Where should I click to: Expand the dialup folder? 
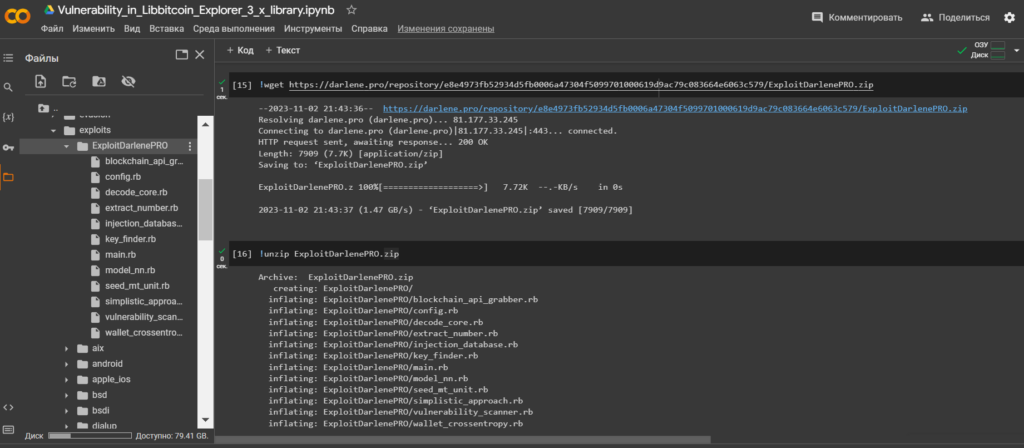pos(66,426)
